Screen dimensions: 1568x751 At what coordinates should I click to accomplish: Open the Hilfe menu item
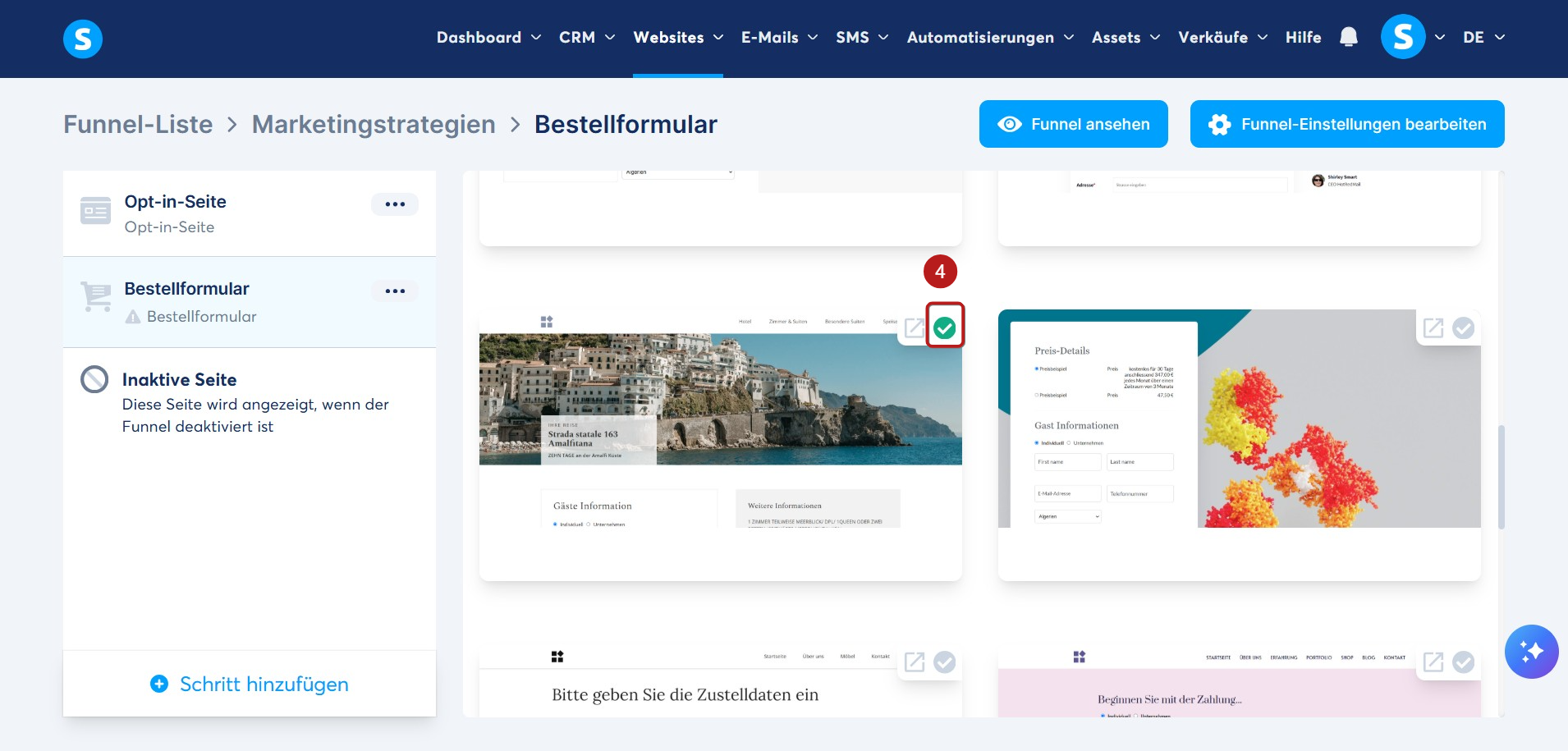click(x=1303, y=38)
